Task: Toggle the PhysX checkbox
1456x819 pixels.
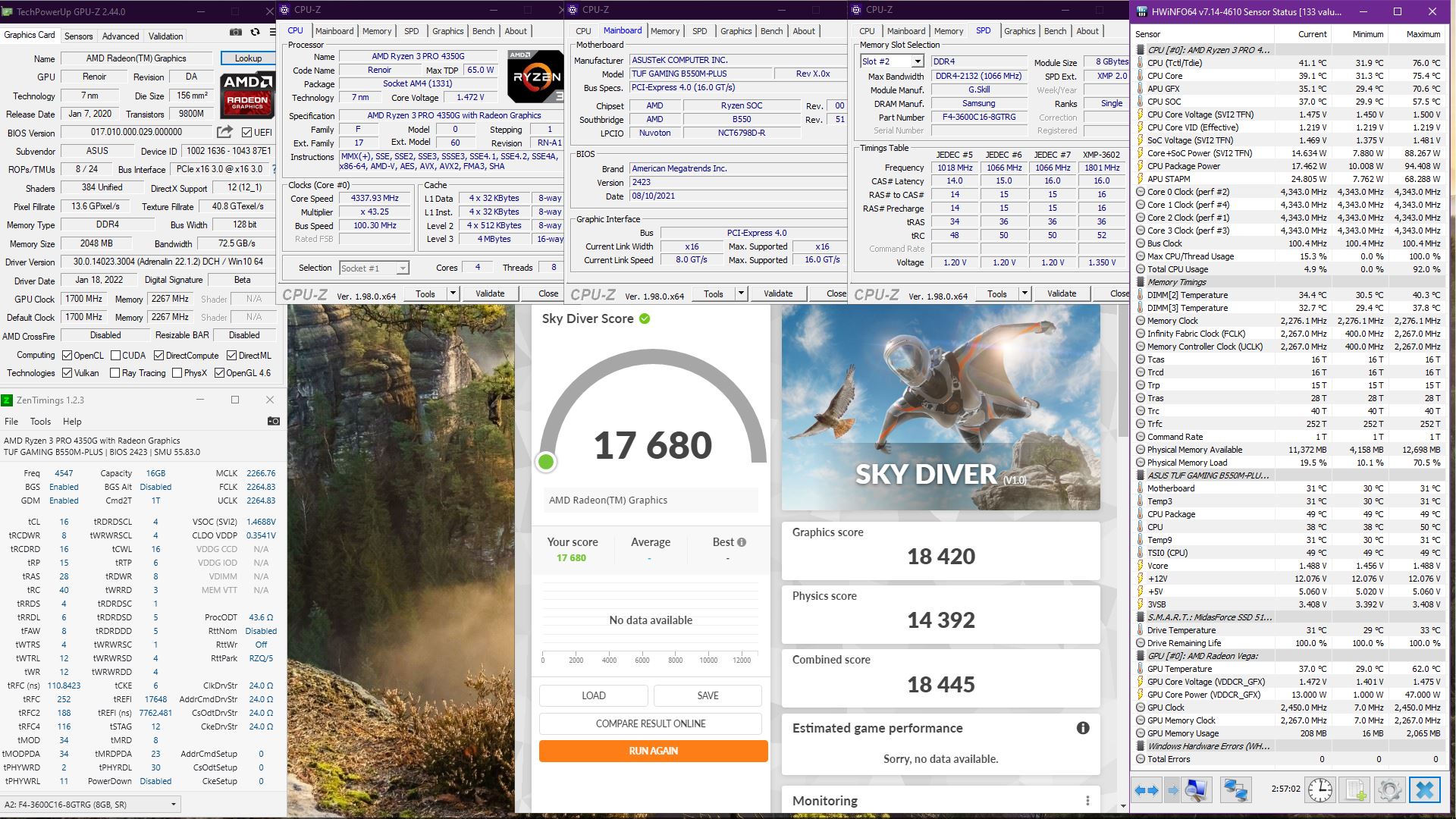Action: (177, 372)
